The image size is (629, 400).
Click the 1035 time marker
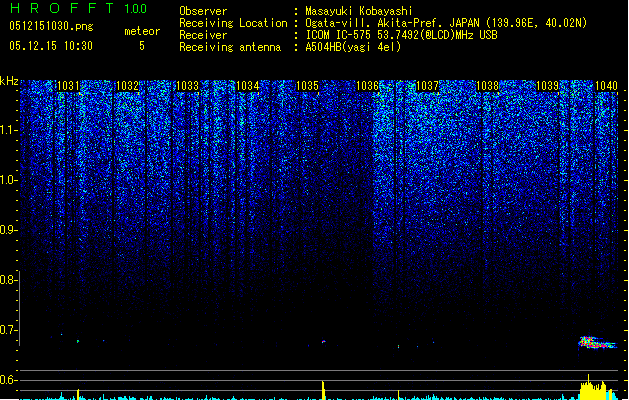307,86
